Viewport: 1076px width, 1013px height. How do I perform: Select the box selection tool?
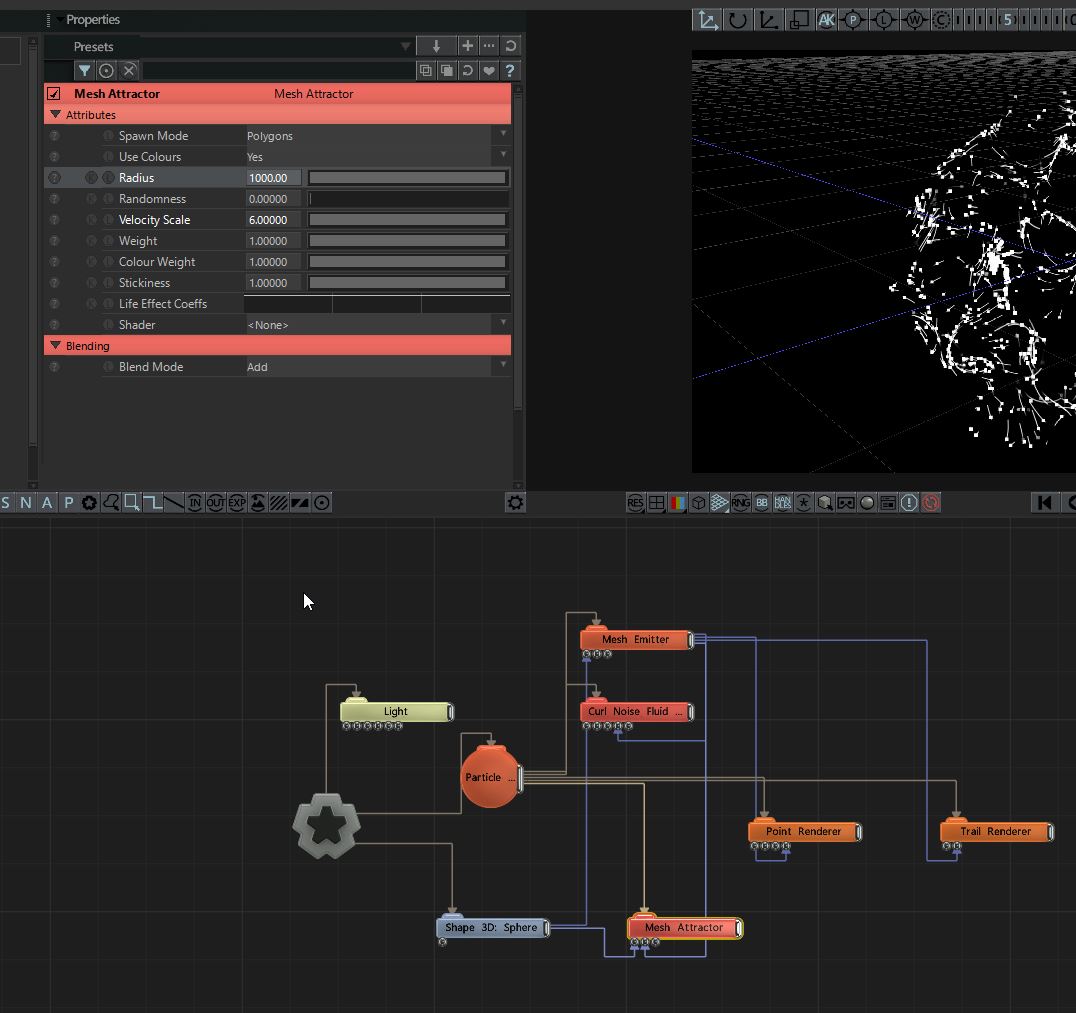click(x=132, y=503)
